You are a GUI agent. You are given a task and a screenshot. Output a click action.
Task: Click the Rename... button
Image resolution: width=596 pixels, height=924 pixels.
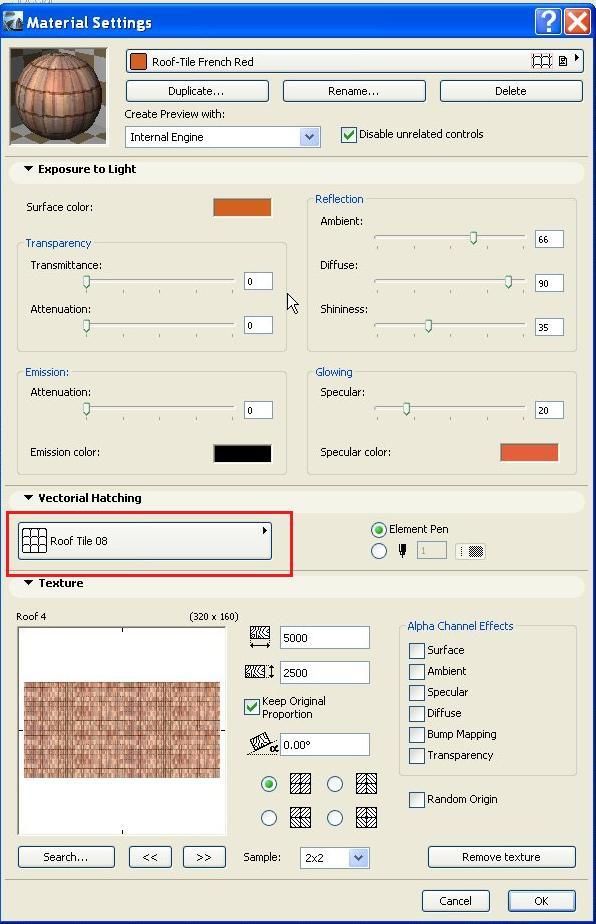click(354, 91)
